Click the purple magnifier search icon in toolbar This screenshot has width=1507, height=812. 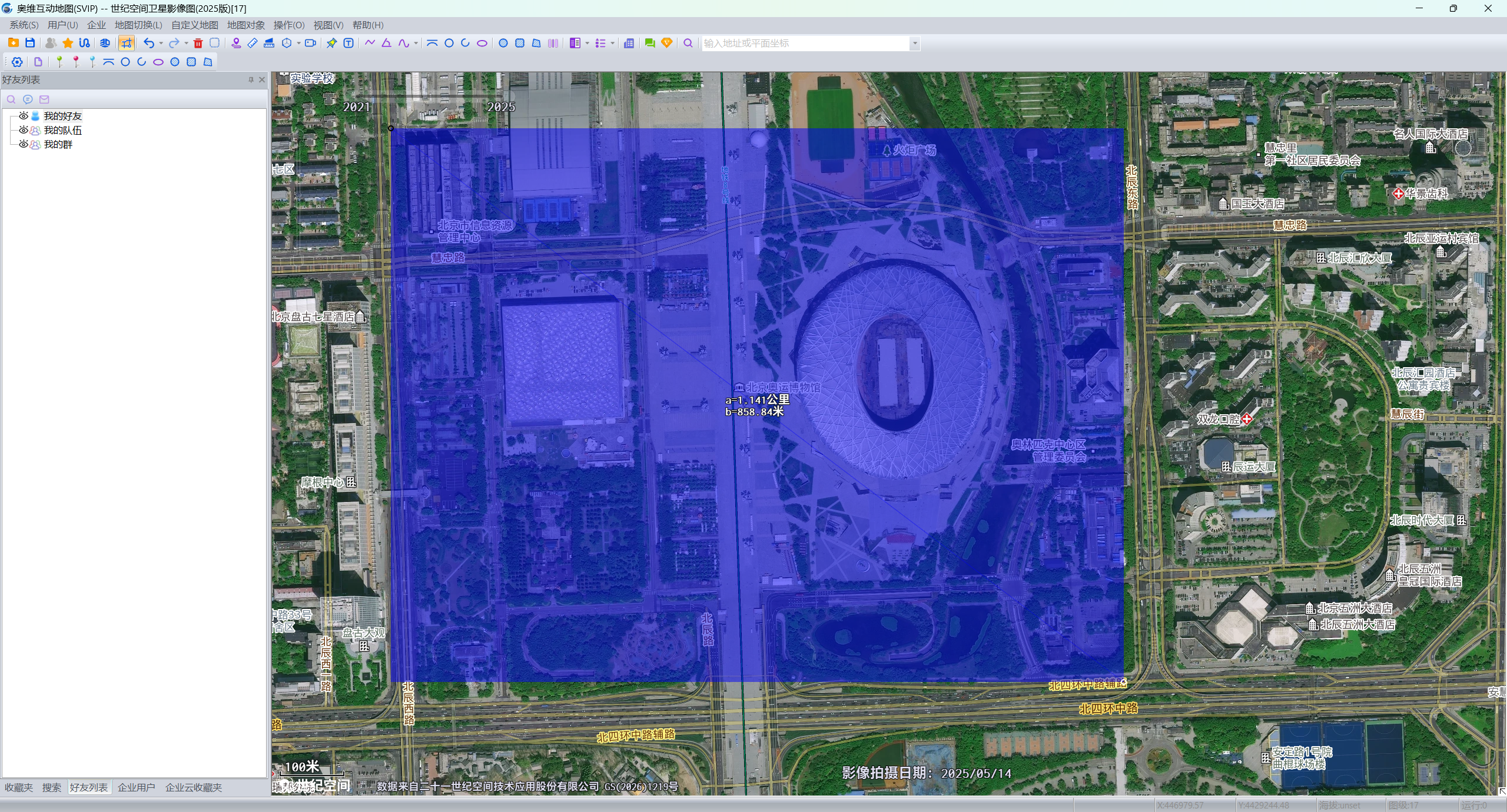[688, 43]
